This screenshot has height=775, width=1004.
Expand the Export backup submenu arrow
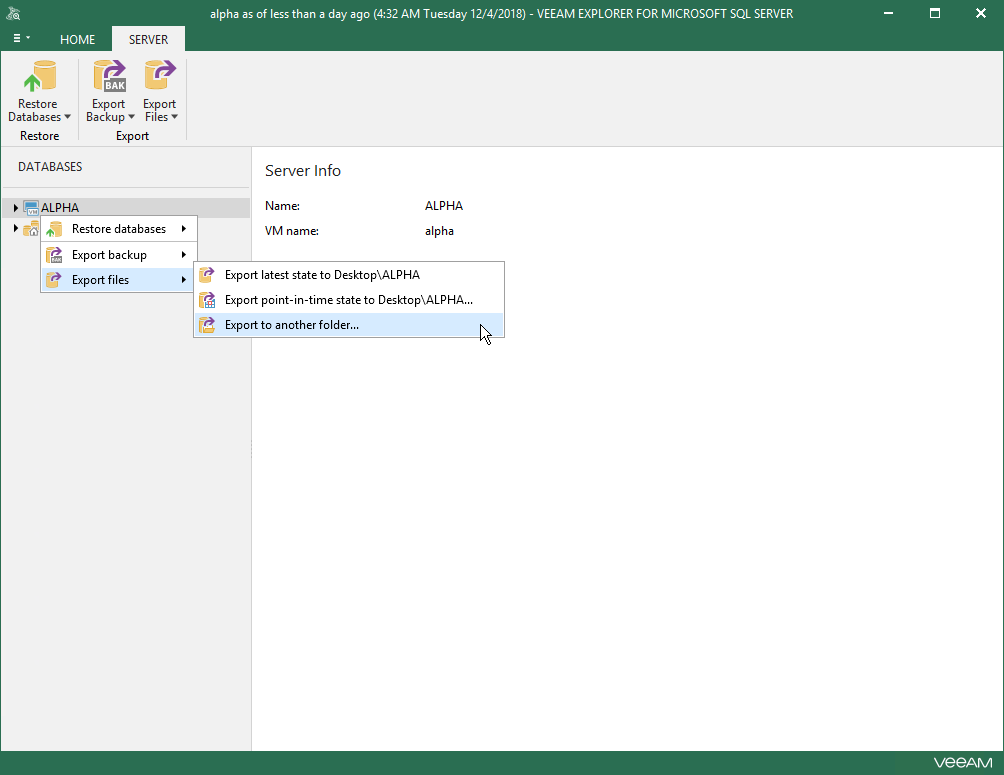(x=184, y=255)
